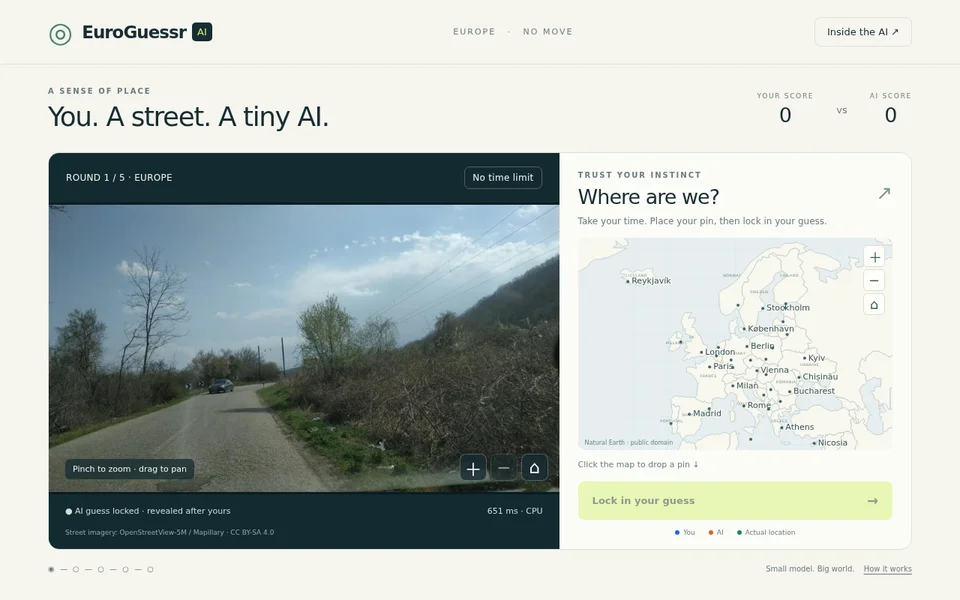Mark Nicosia on the map

pos(814,443)
